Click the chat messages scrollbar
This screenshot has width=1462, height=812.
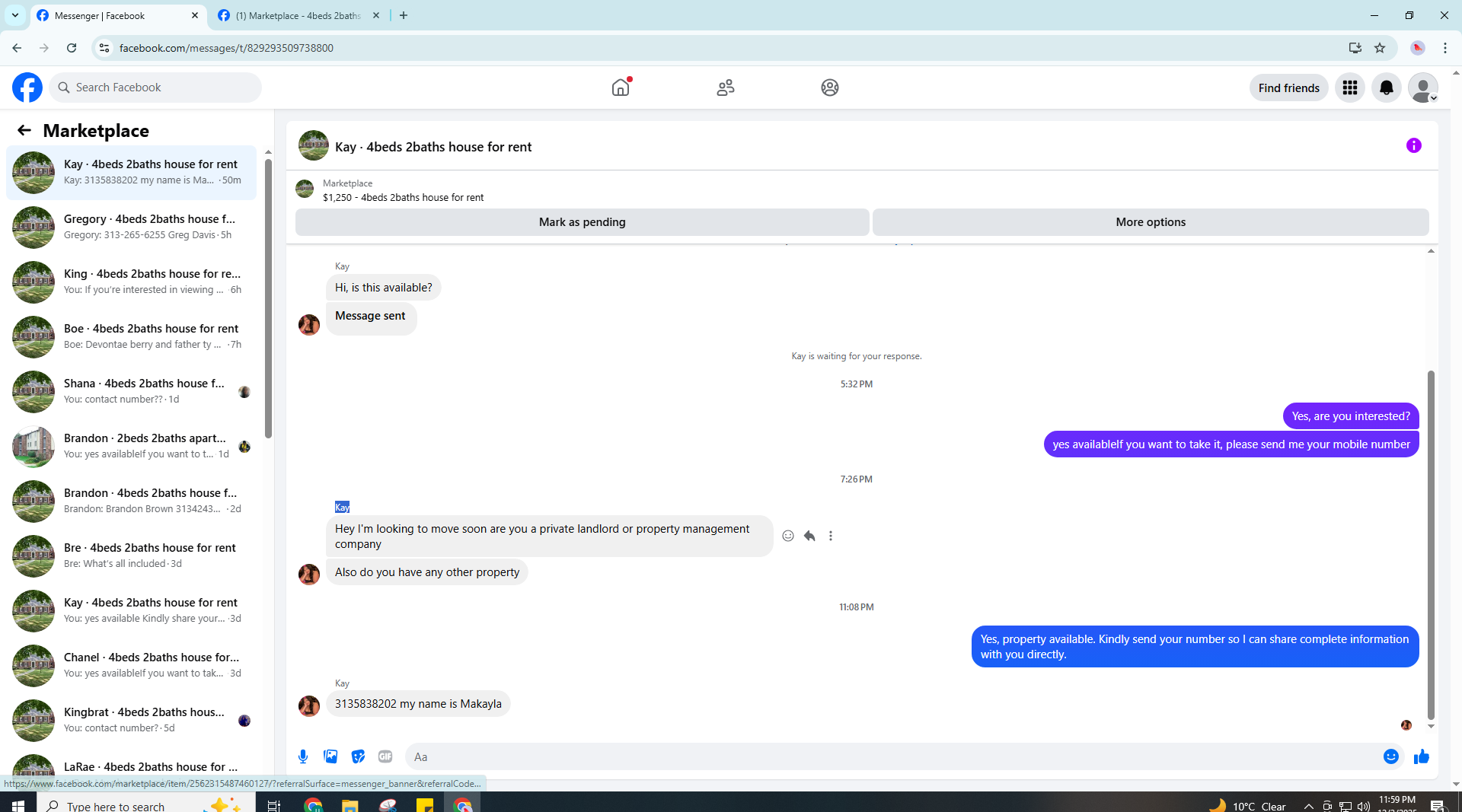1431,544
